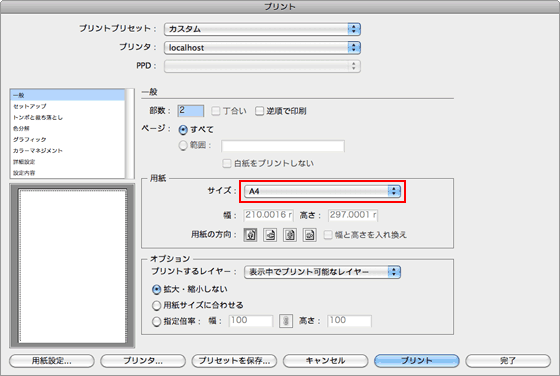
Task: Click the category list scrollbar
Action: point(130,134)
